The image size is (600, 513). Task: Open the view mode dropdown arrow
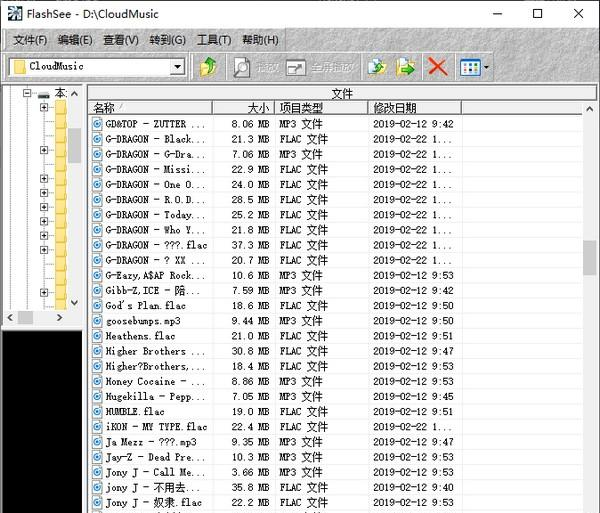(x=486, y=67)
